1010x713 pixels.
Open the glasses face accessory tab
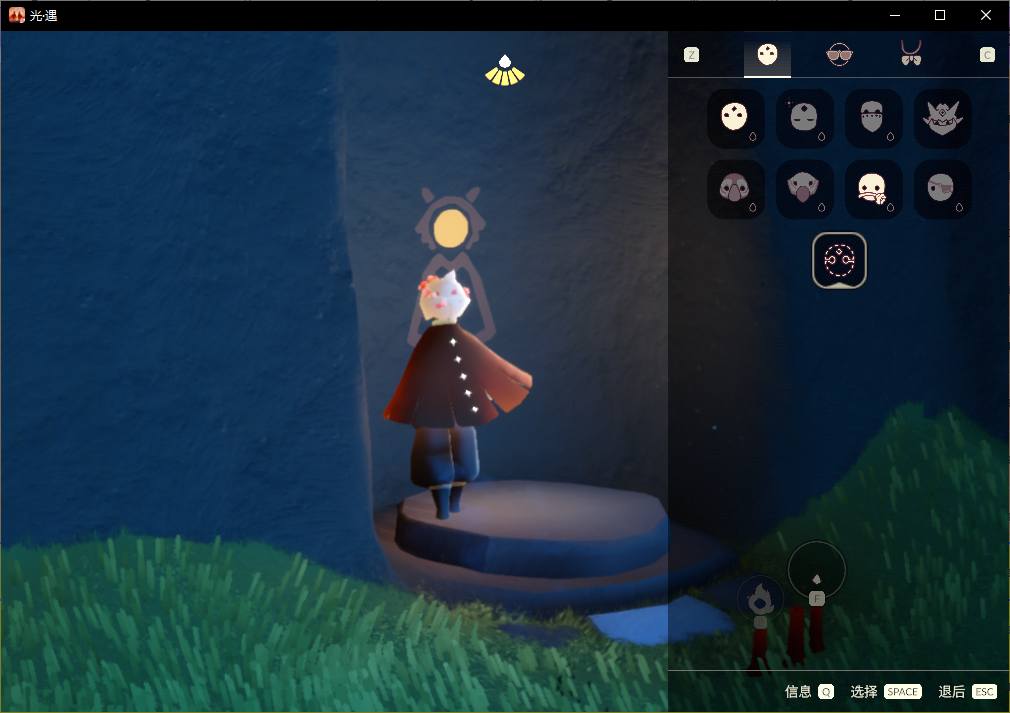tap(839, 55)
